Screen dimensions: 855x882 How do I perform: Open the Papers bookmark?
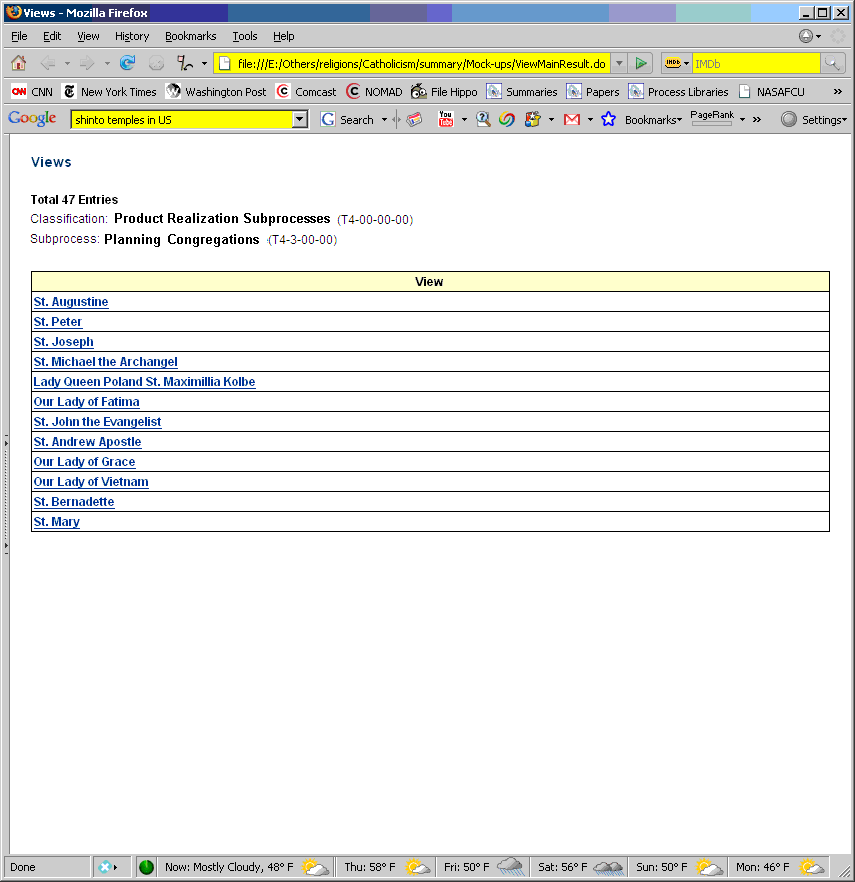point(592,92)
